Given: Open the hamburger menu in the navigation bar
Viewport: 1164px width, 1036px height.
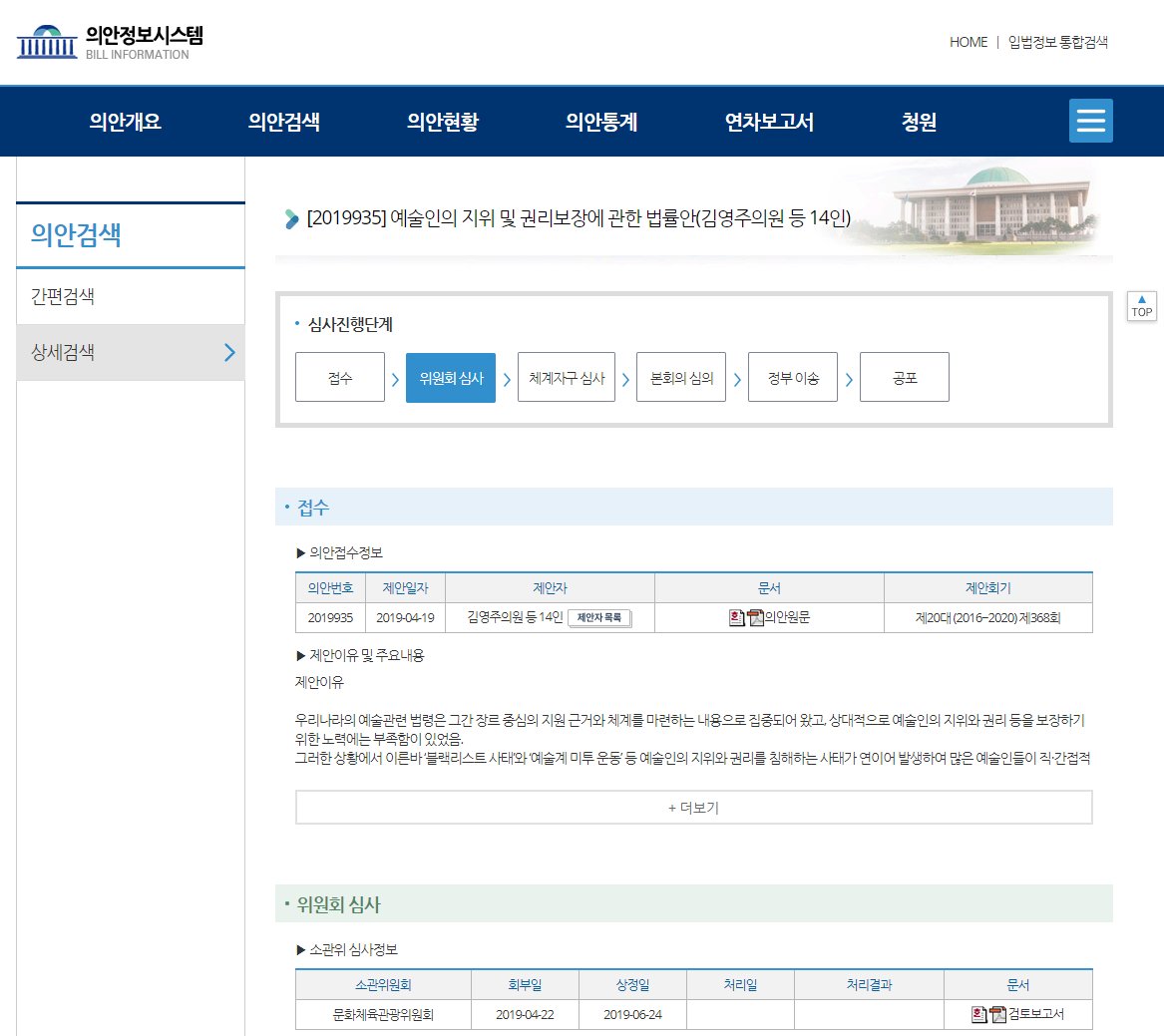Looking at the screenshot, I should (x=1090, y=121).
